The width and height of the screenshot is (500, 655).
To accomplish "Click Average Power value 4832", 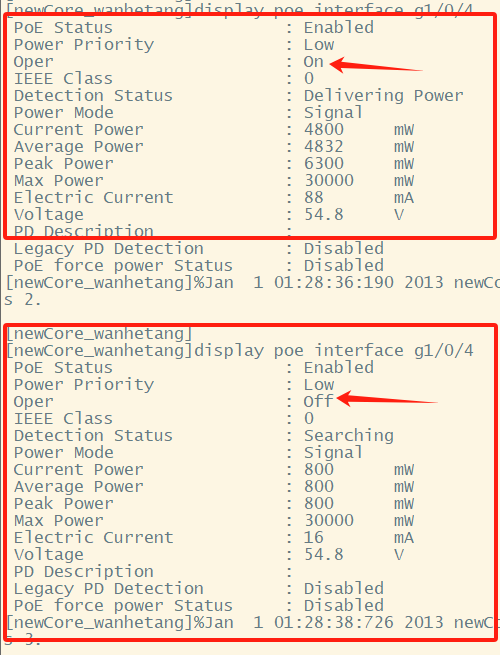I will pos(324,147).
